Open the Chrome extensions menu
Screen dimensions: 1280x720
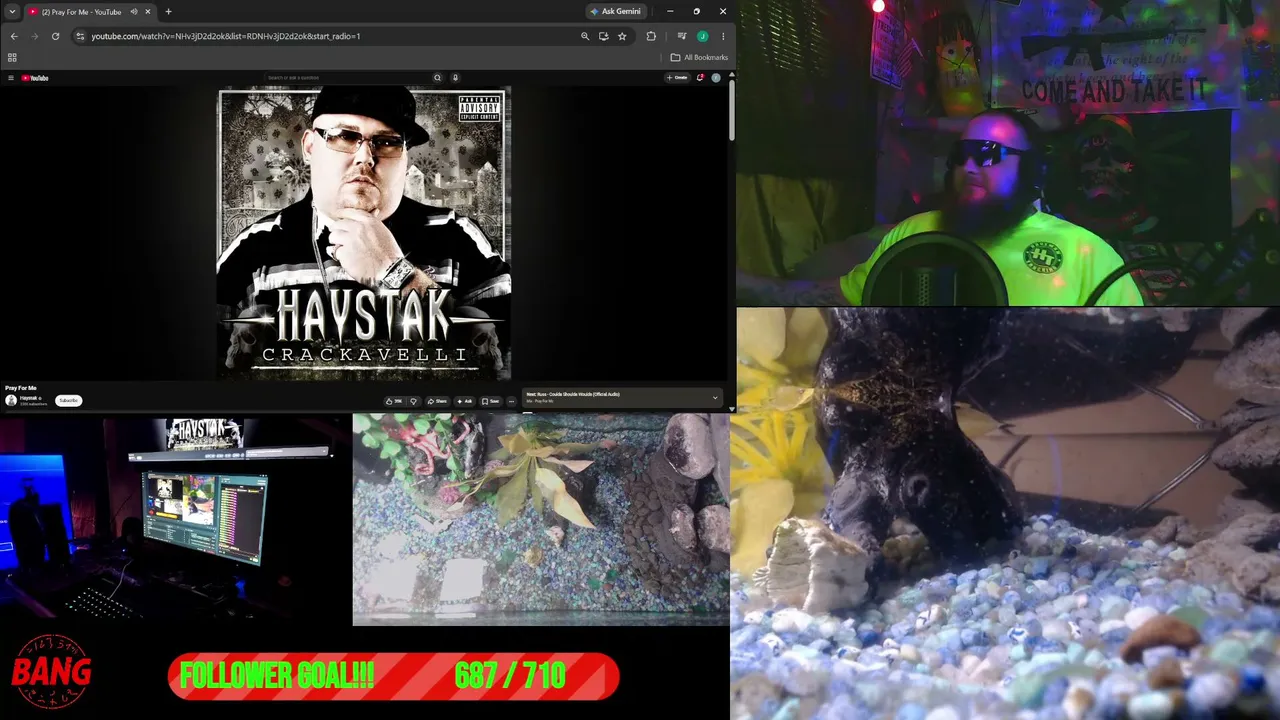(x=651, y=36)
